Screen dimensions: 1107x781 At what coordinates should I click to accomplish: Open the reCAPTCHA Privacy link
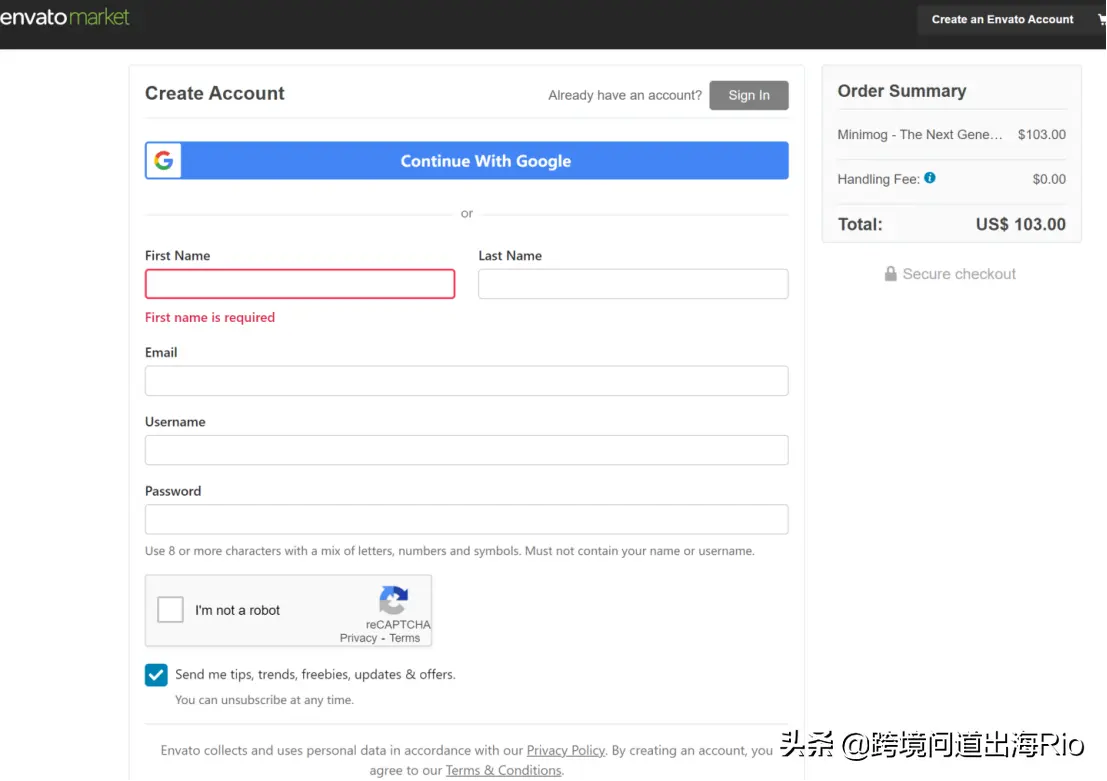tap(358, 638)
